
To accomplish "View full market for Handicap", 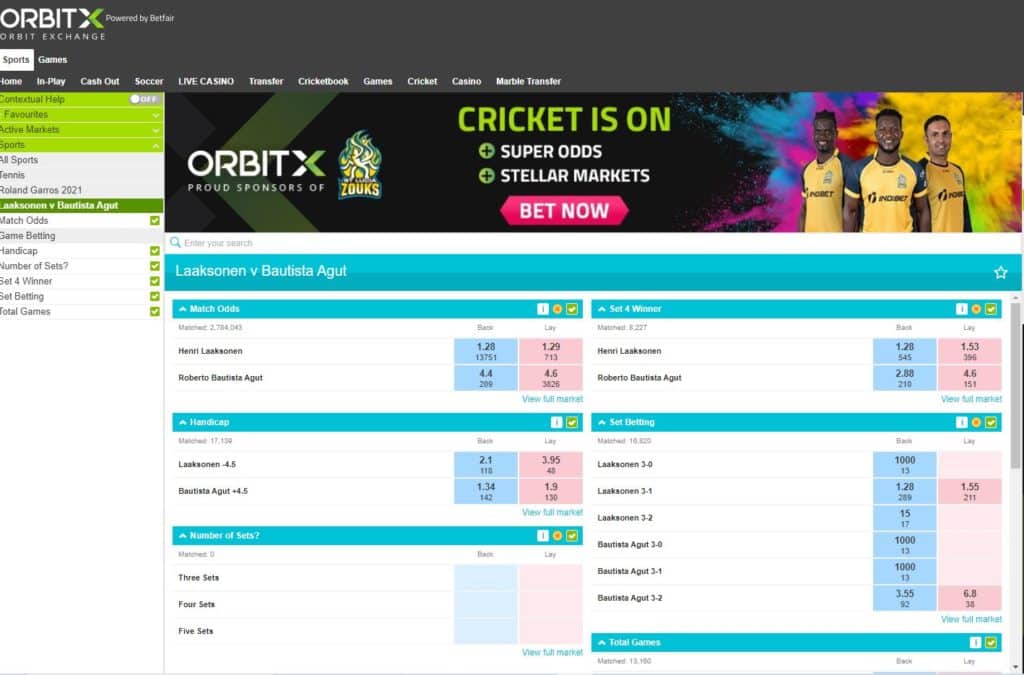I will pos(552,512).
